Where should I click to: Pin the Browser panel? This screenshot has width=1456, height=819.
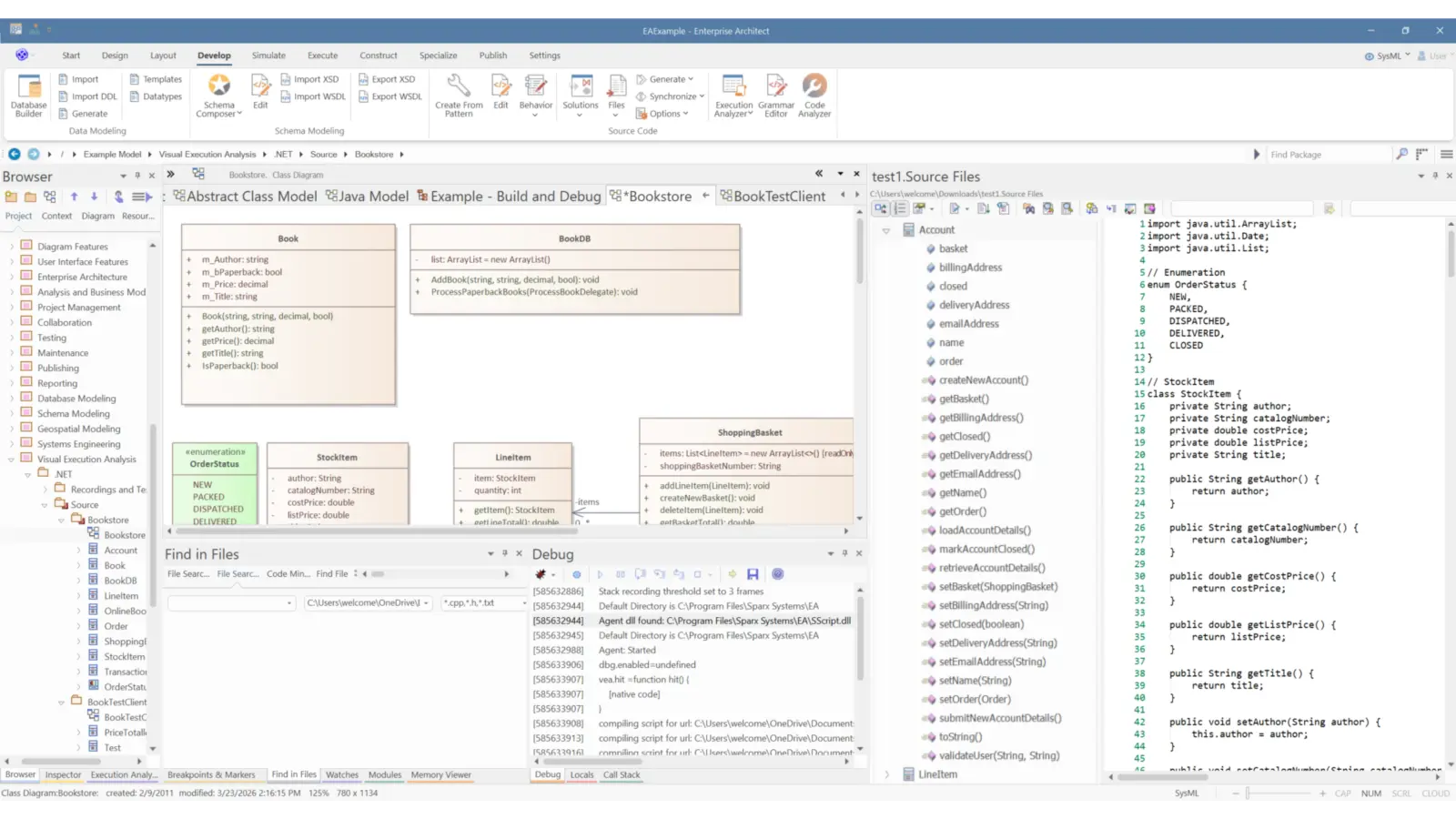point(136,176)
